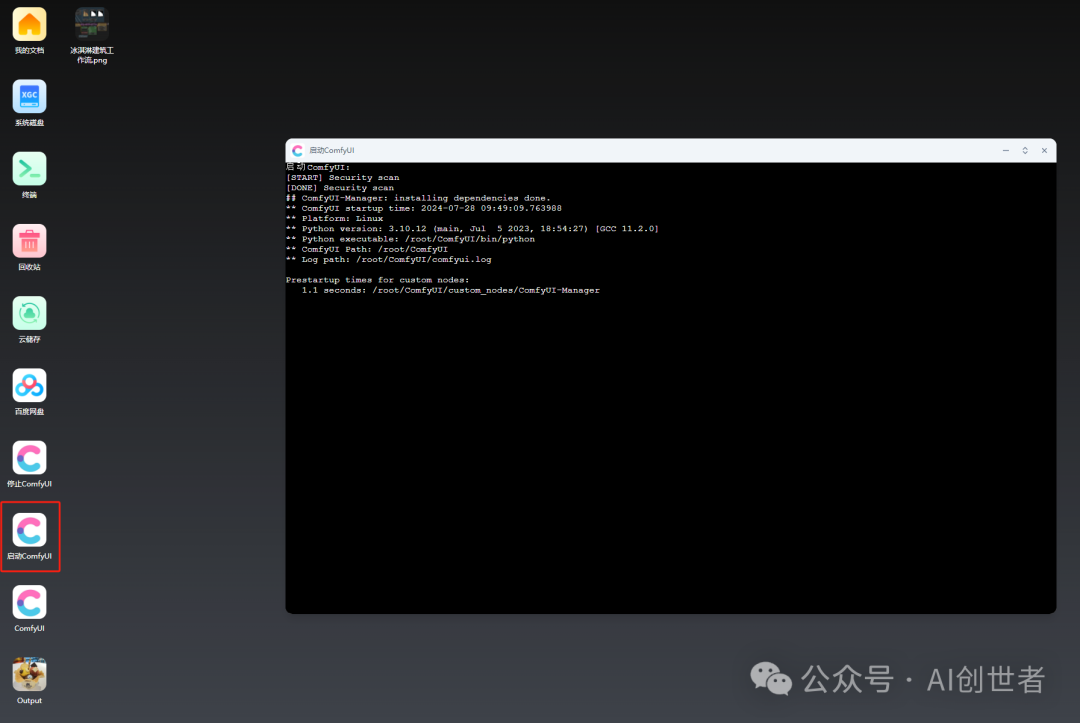Select the 冰淇淋建筑工作流.png file thumbnail
The image size is (1080, 723).
(x=92, y=25)
